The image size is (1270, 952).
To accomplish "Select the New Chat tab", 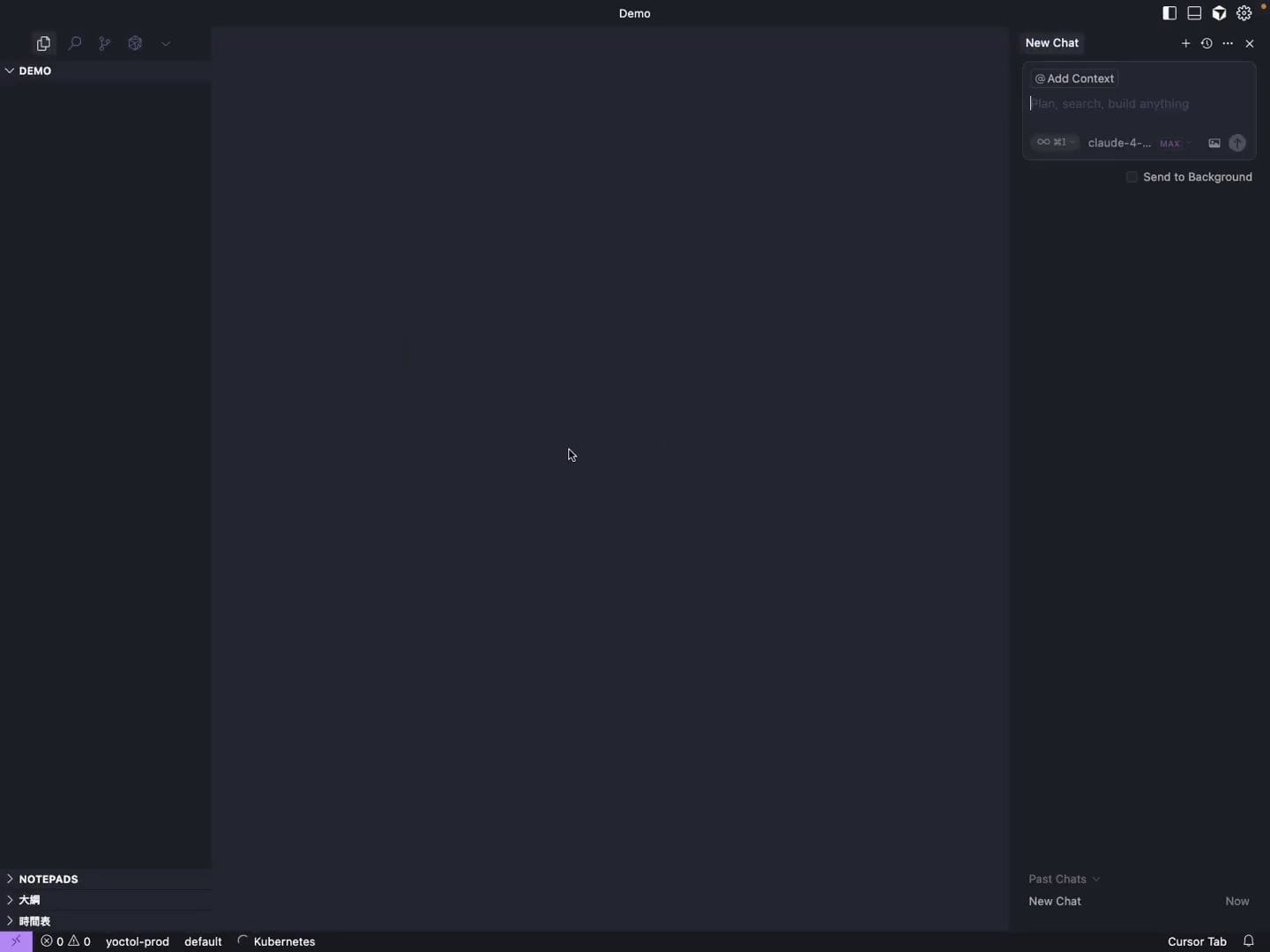I will click(x=1051, y=43).
